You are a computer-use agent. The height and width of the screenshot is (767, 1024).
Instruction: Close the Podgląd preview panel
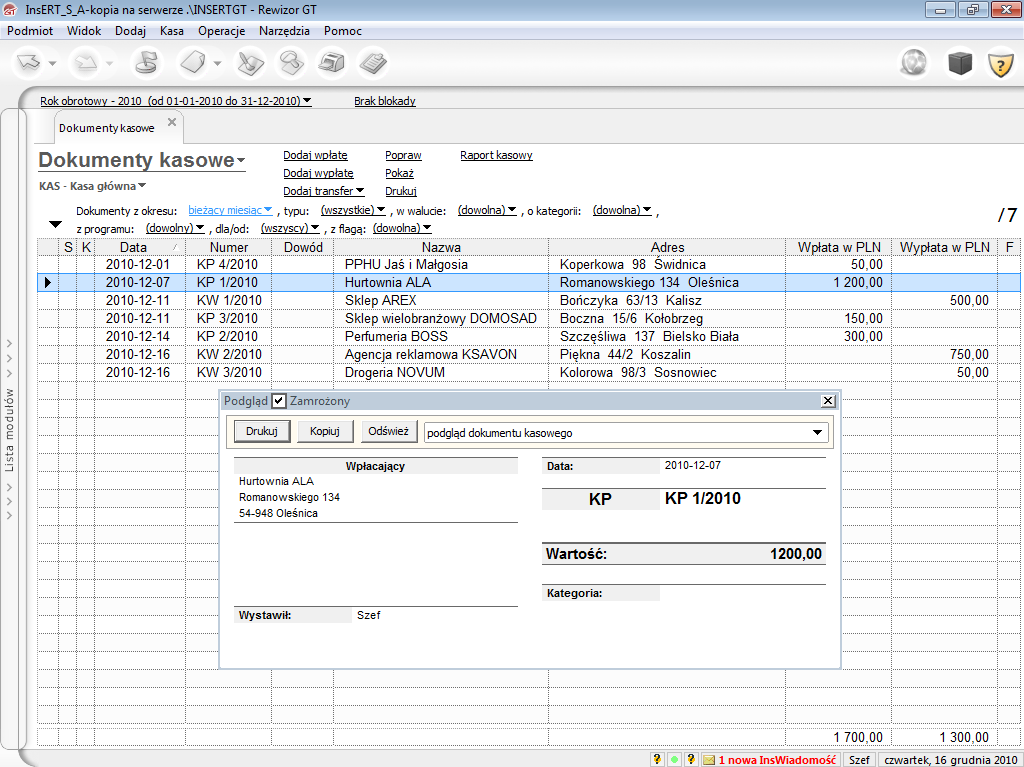[827, 401]
